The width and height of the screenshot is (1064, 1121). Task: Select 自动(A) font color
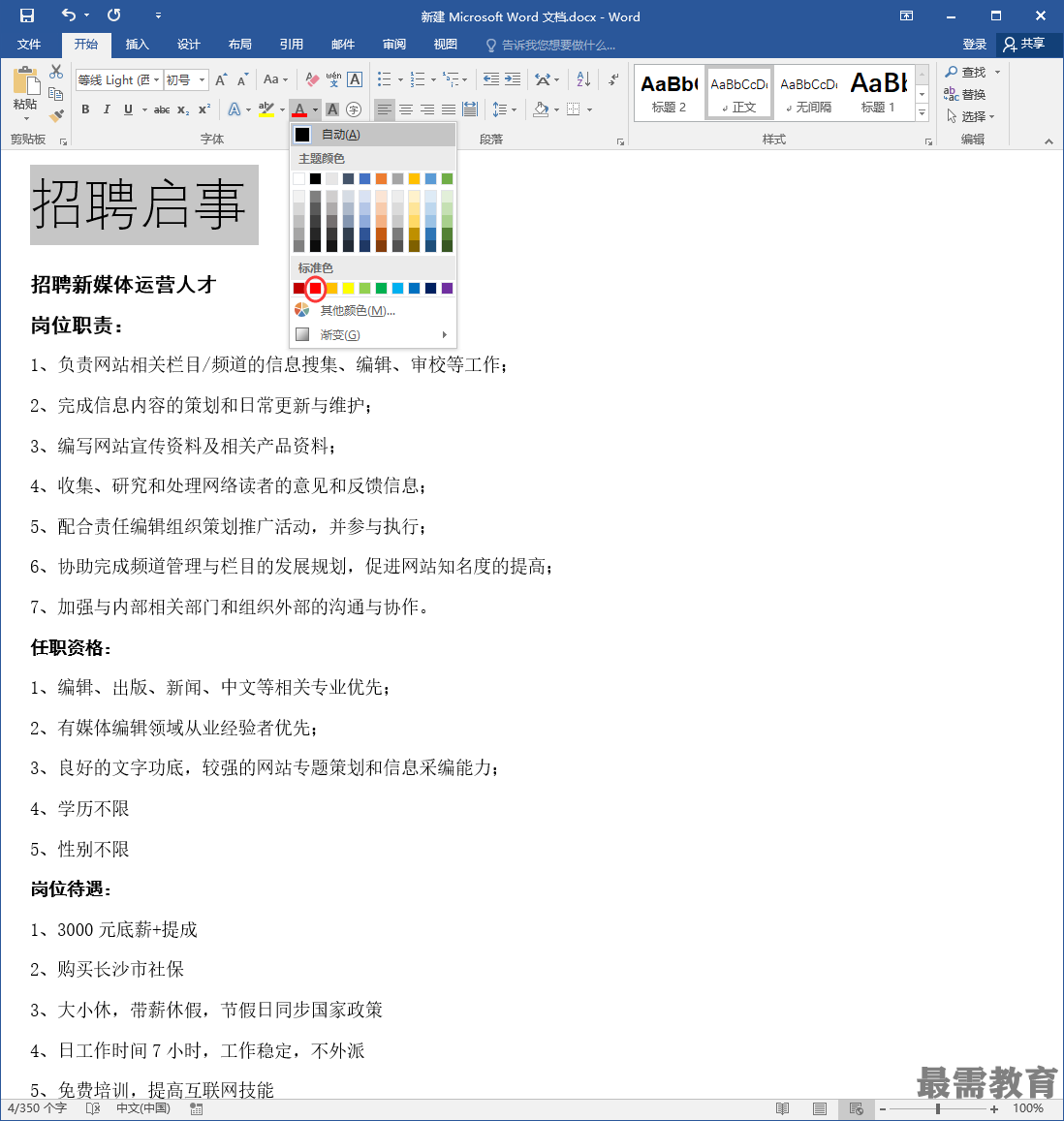click(x=372, y=135)
